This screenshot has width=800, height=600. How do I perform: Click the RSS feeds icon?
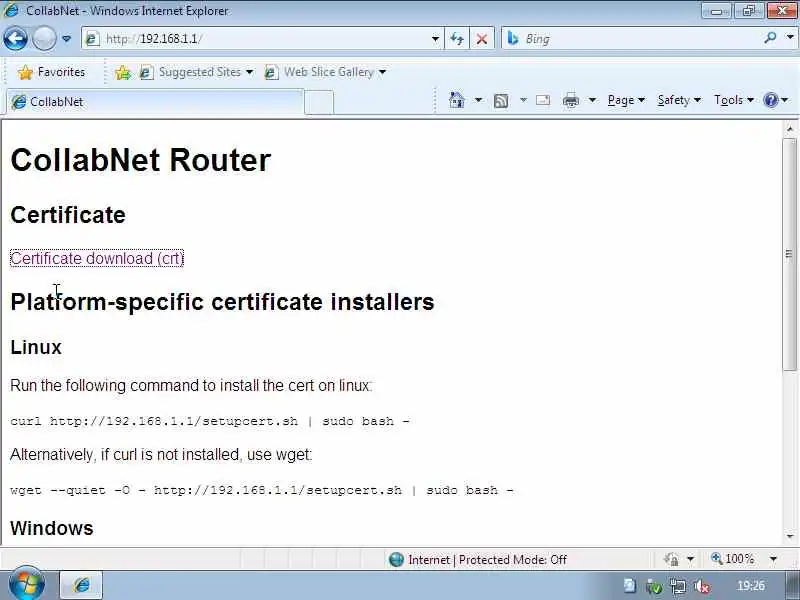click(501, 101)
